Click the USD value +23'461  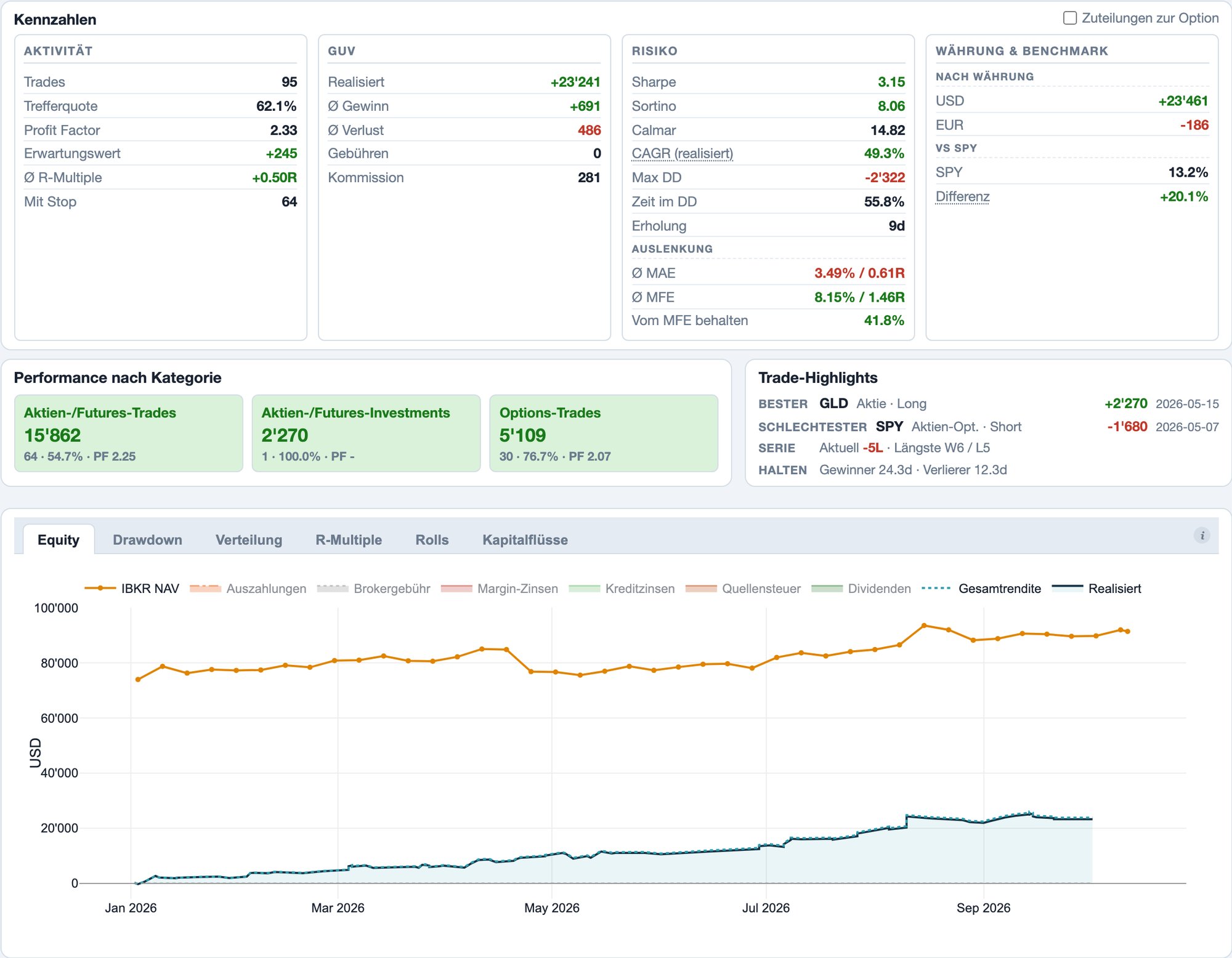pyautogui.click(x=1183, y=100)
